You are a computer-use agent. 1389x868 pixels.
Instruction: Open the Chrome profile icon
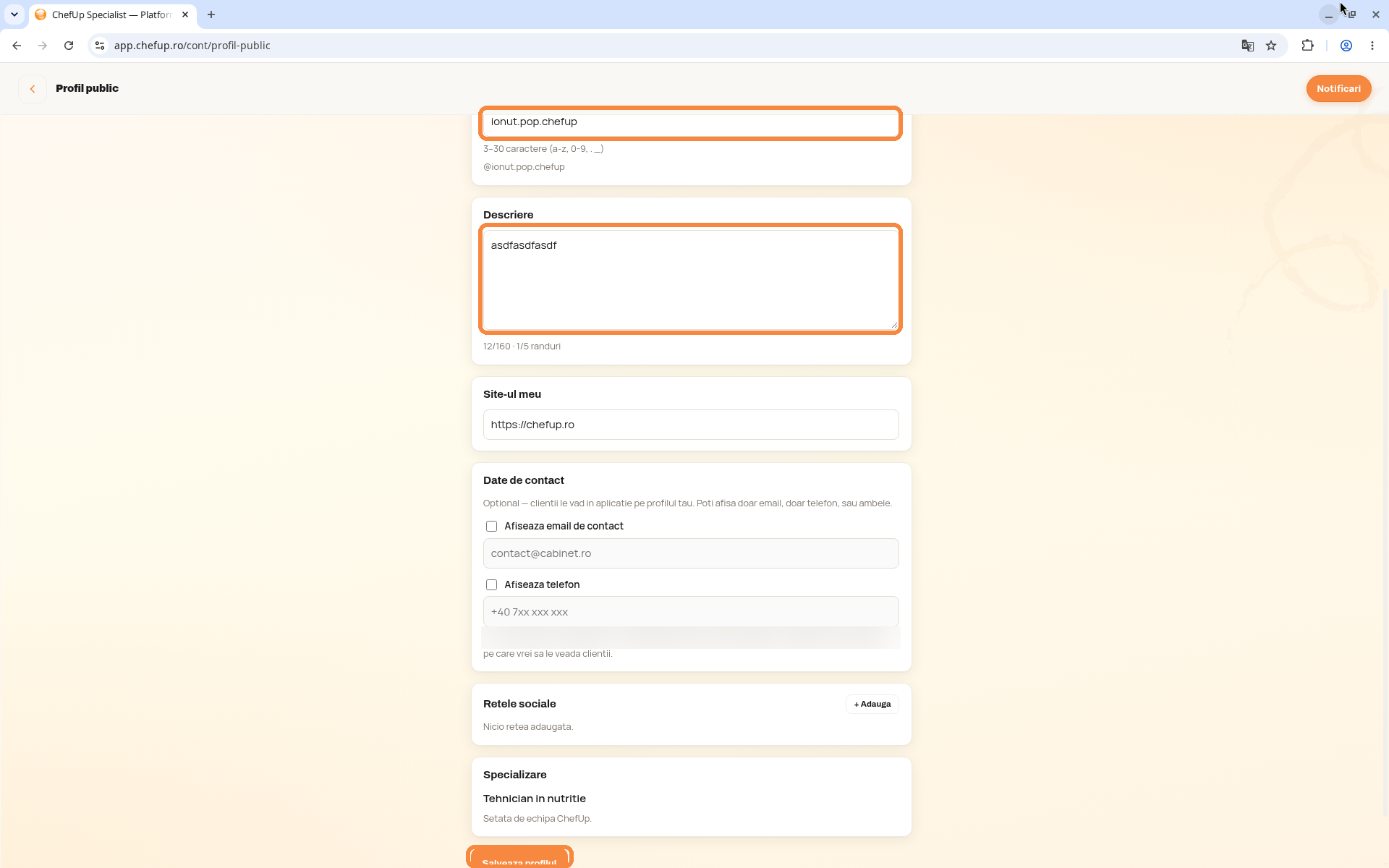pos(1346,46)
